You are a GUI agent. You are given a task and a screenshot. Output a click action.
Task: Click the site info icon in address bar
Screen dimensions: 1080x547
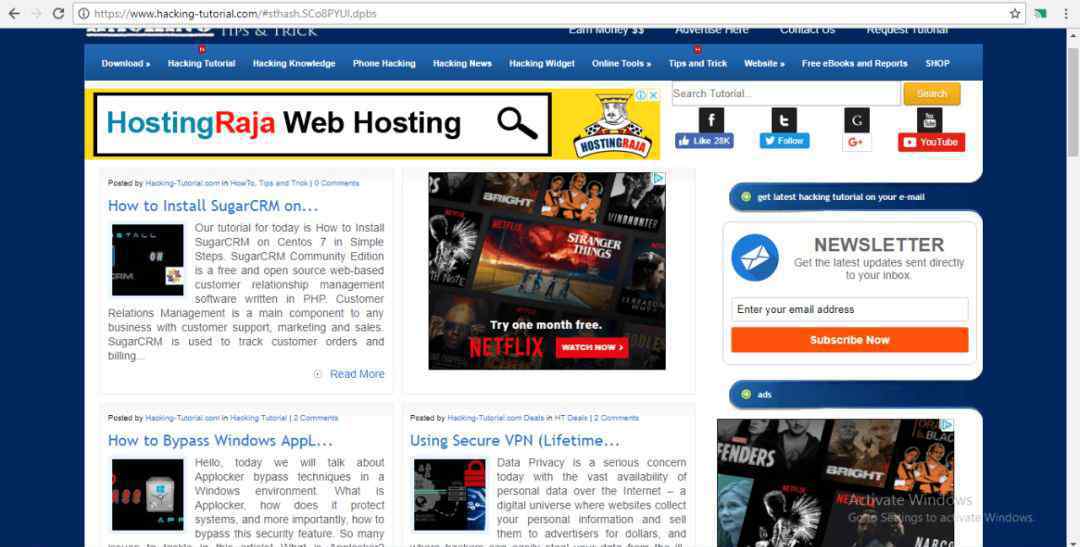pyautogui.click(x=84, y=13)
